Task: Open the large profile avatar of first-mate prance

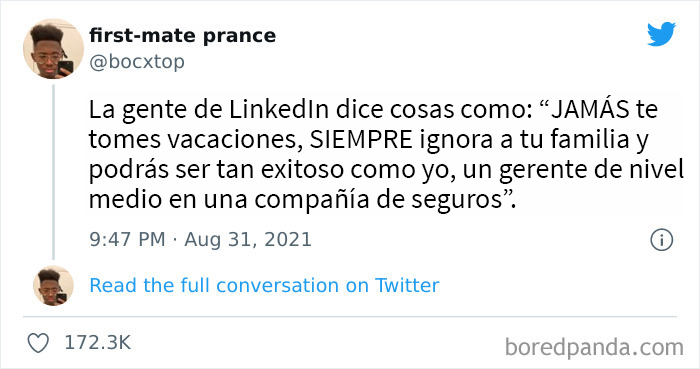Action: (53, 49)
